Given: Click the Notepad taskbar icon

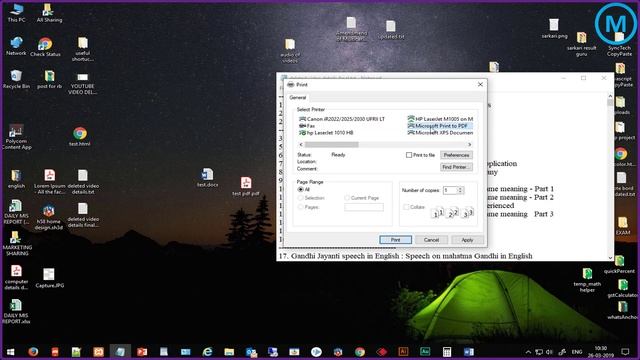Looking at the screenshot, I should click(120, 352).
